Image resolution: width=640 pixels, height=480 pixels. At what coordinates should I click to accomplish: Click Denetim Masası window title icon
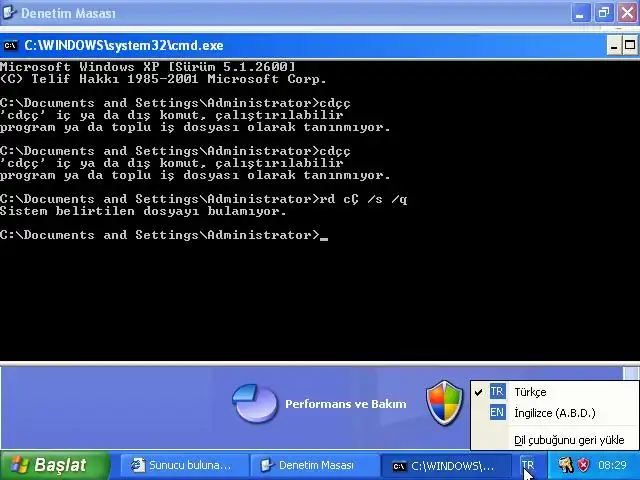[x=9, y=12]
